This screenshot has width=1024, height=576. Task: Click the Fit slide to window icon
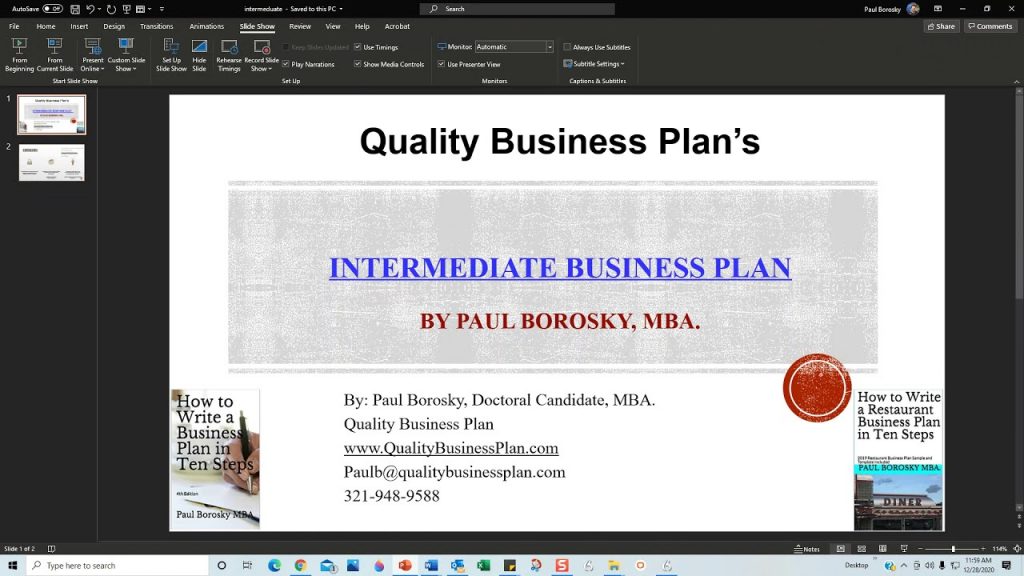pyautogui.click(x=1017, y=549)
